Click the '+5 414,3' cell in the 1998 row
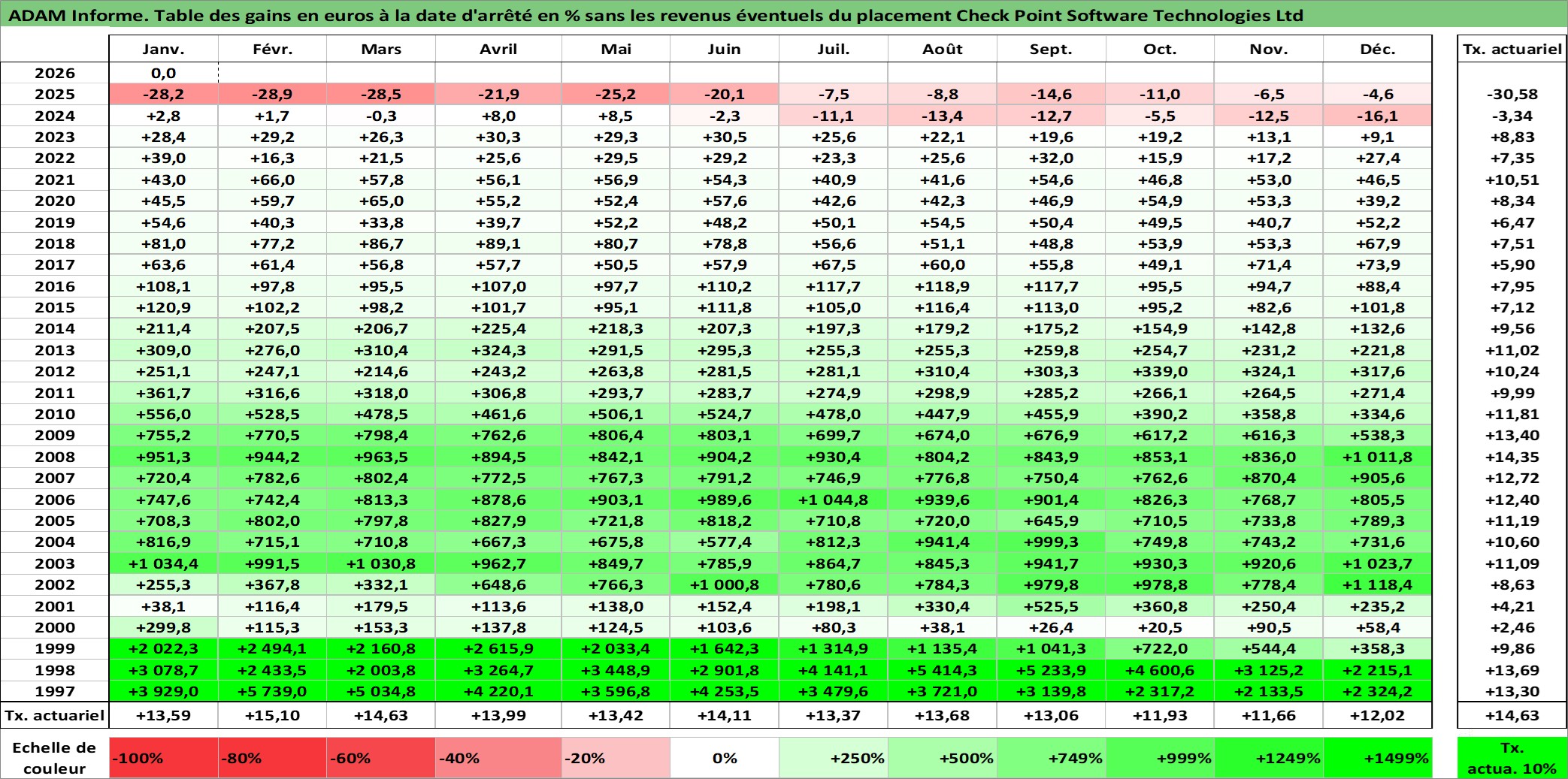 click(943, 670)
